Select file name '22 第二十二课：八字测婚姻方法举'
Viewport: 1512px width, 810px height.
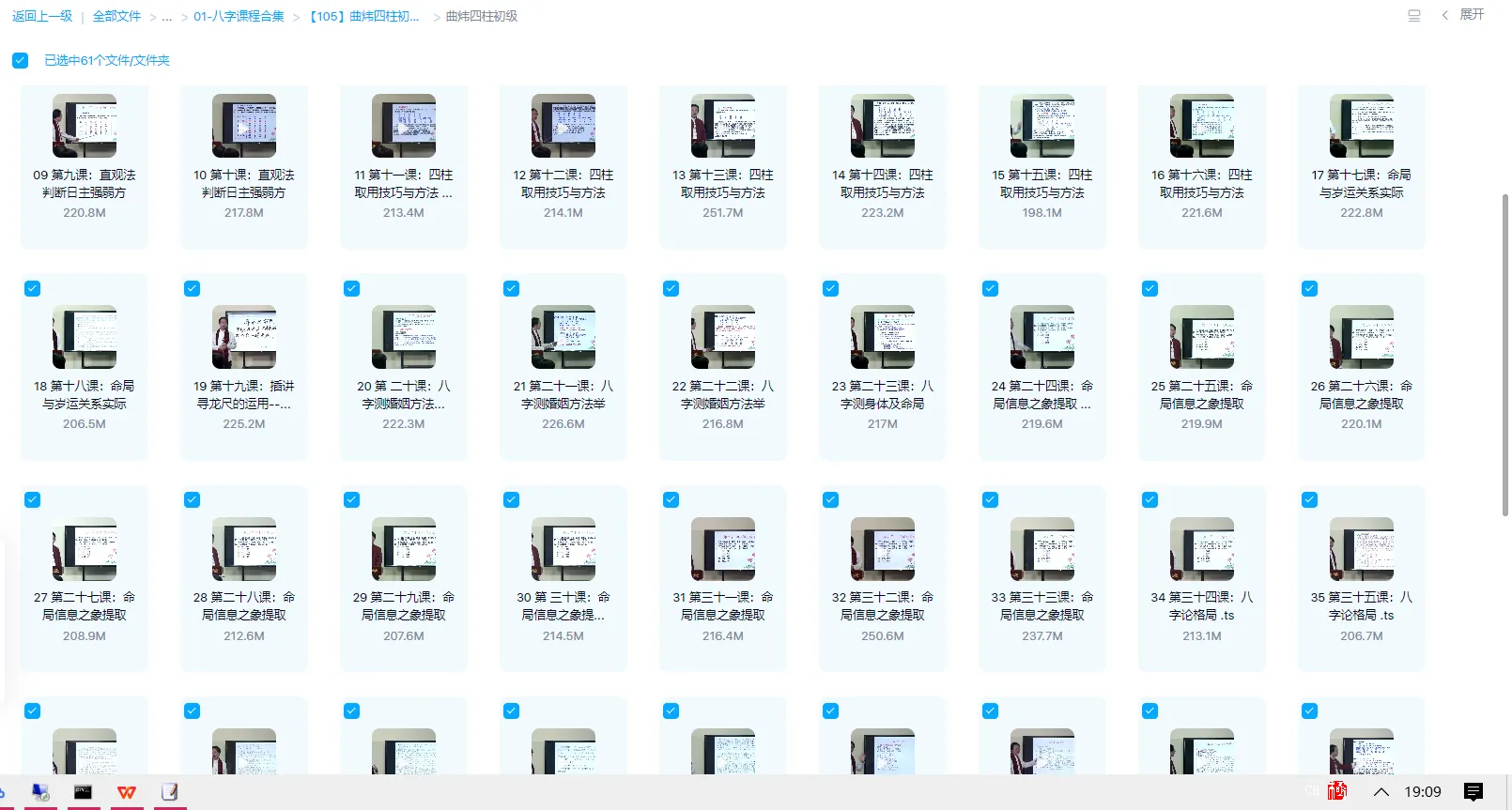tap(723, 394)
